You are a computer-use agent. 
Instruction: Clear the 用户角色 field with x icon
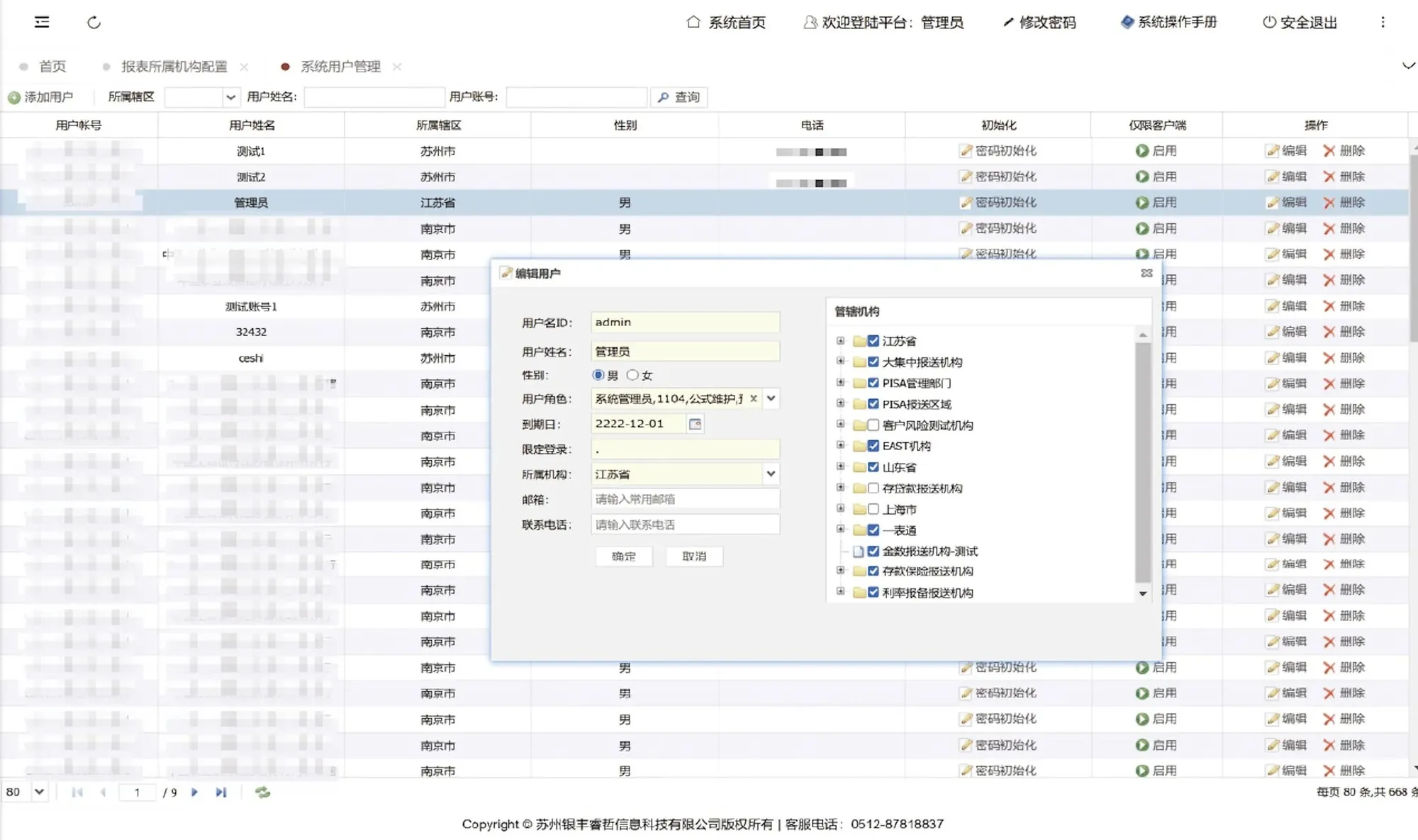pyautogui.click(x=754, y=398)
